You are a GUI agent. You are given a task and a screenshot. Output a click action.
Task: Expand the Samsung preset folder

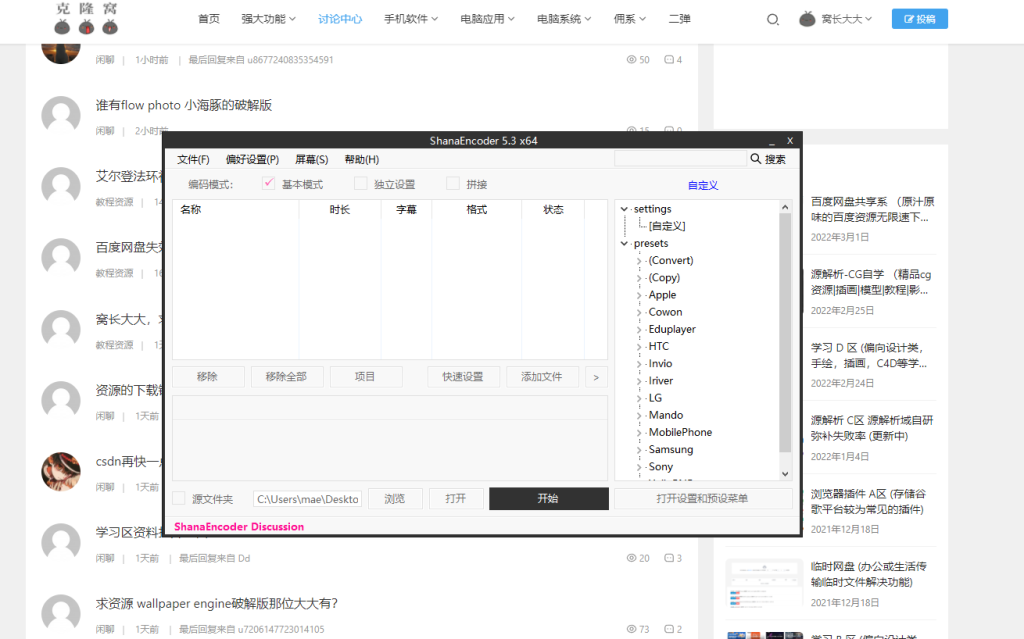[639, 450]
